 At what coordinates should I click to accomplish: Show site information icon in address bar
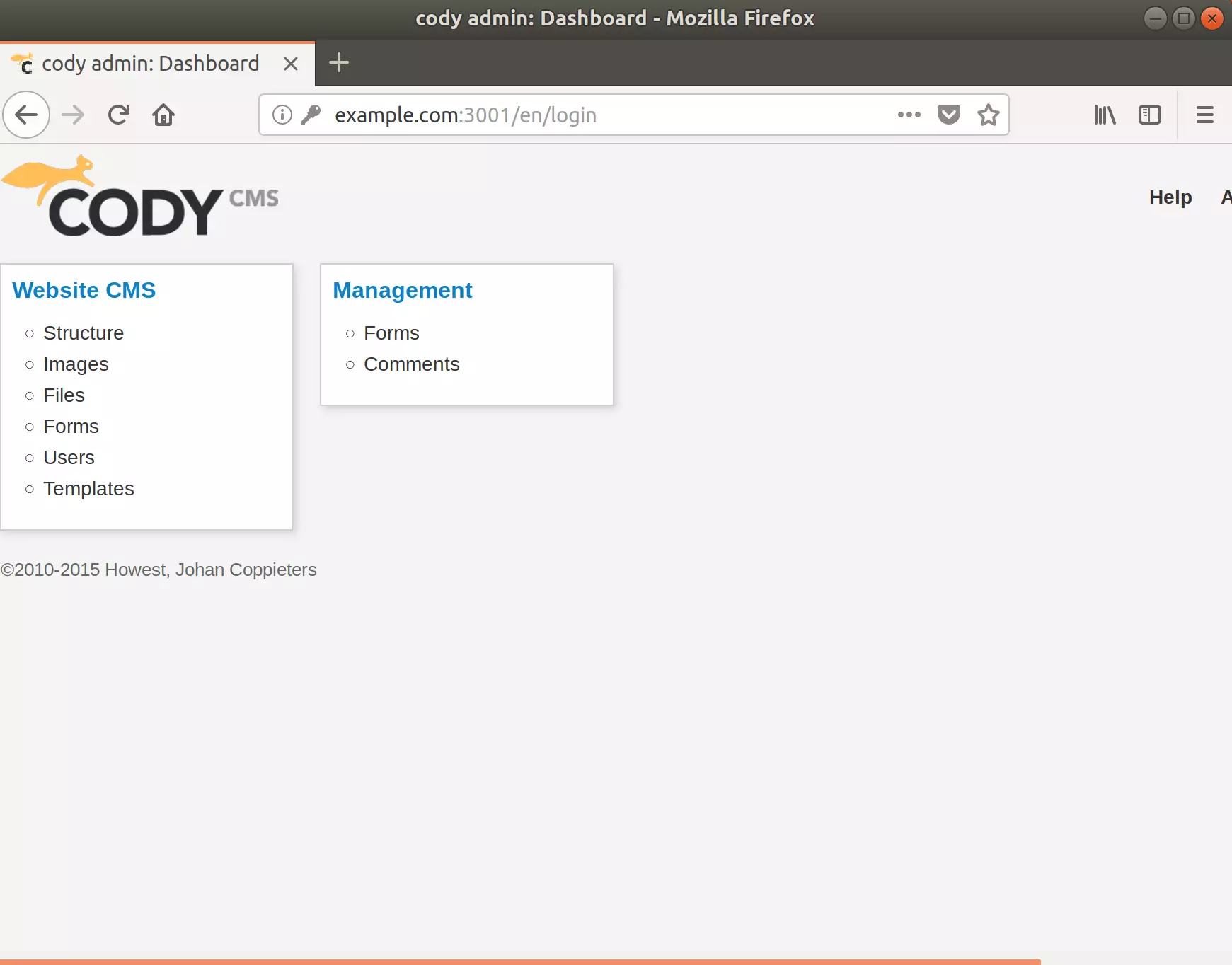pos(282,115)
